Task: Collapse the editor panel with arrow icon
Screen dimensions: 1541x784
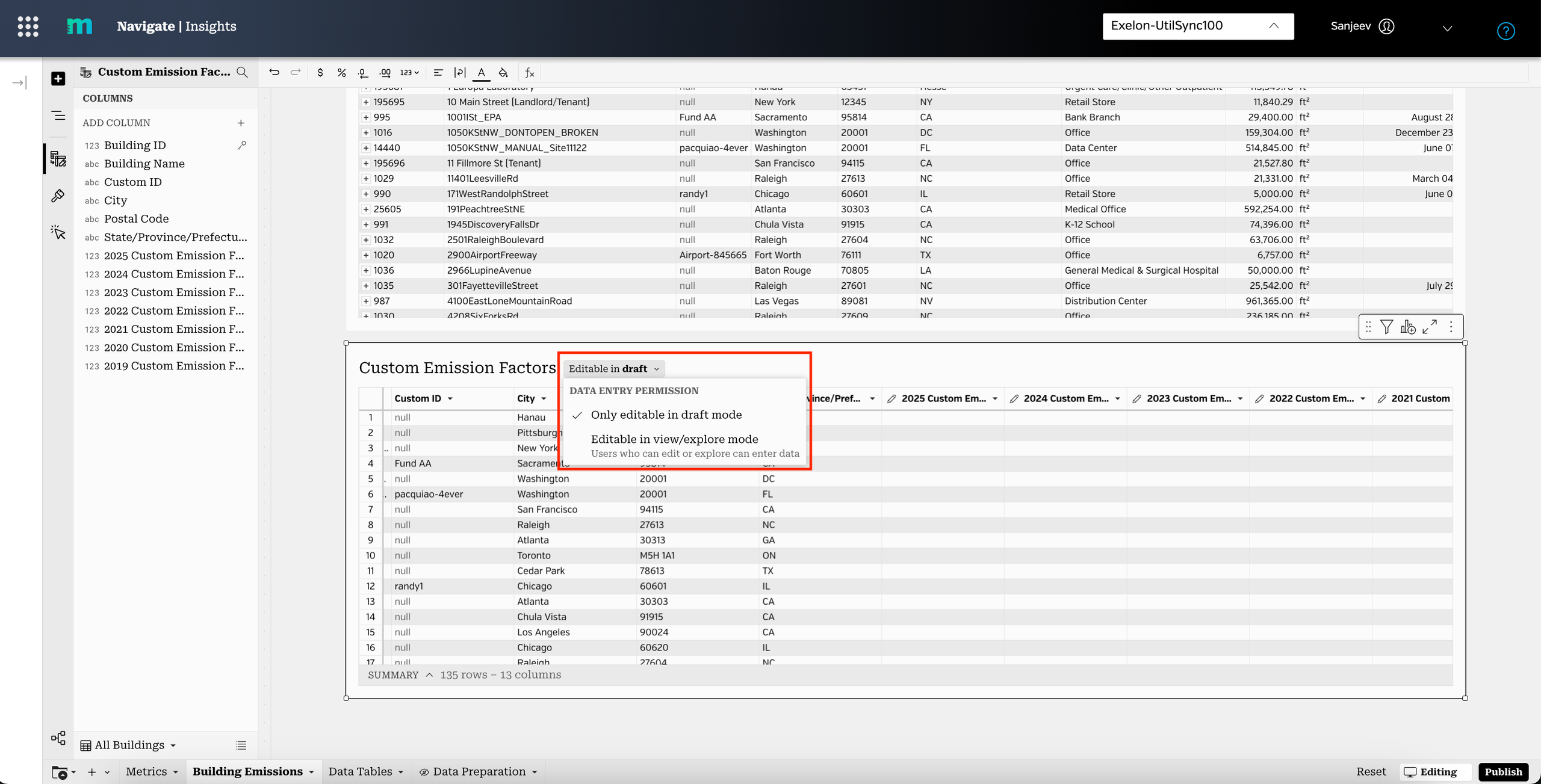Action: point(19,82)
